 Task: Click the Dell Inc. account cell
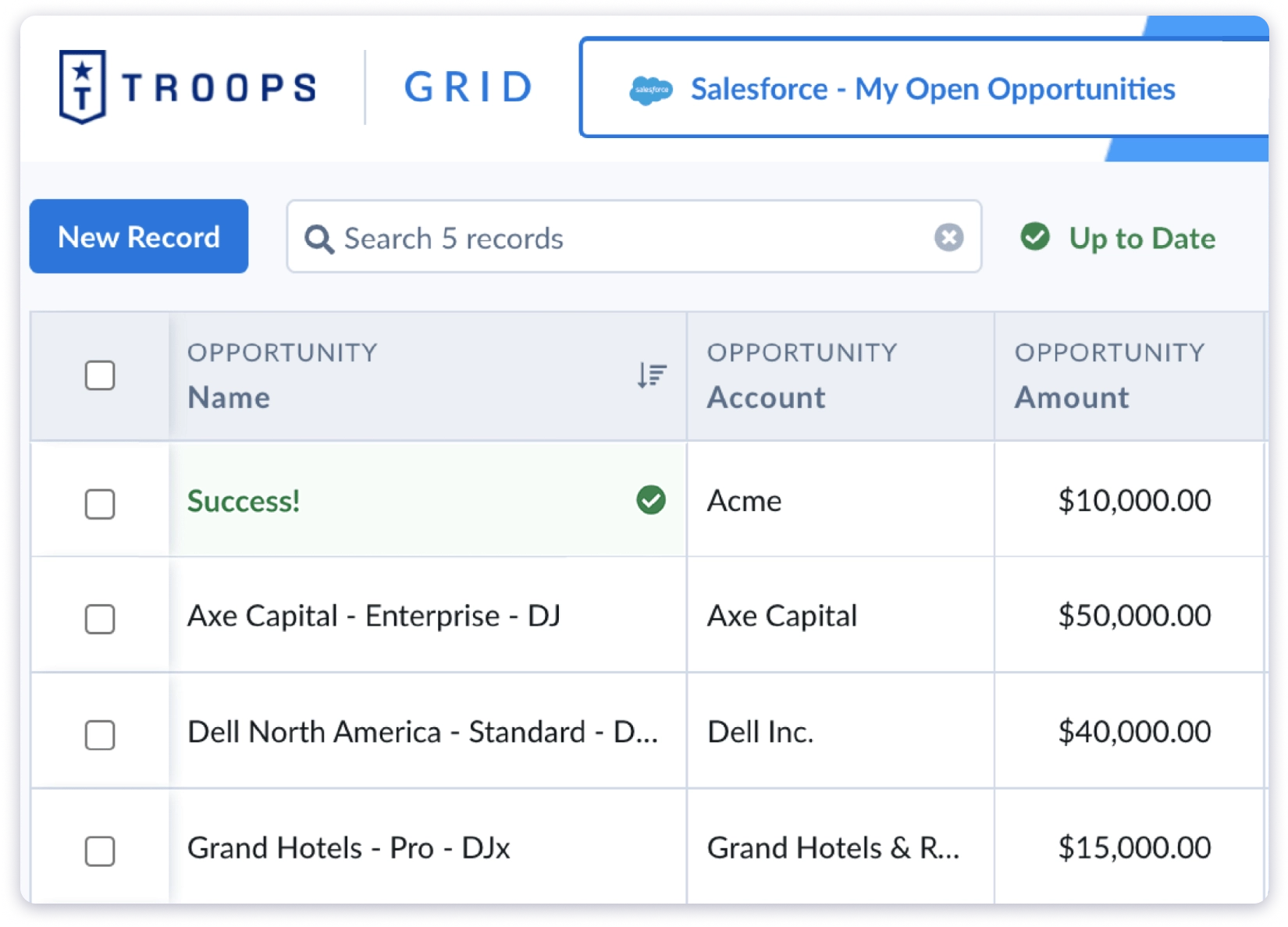pos(841,731)
